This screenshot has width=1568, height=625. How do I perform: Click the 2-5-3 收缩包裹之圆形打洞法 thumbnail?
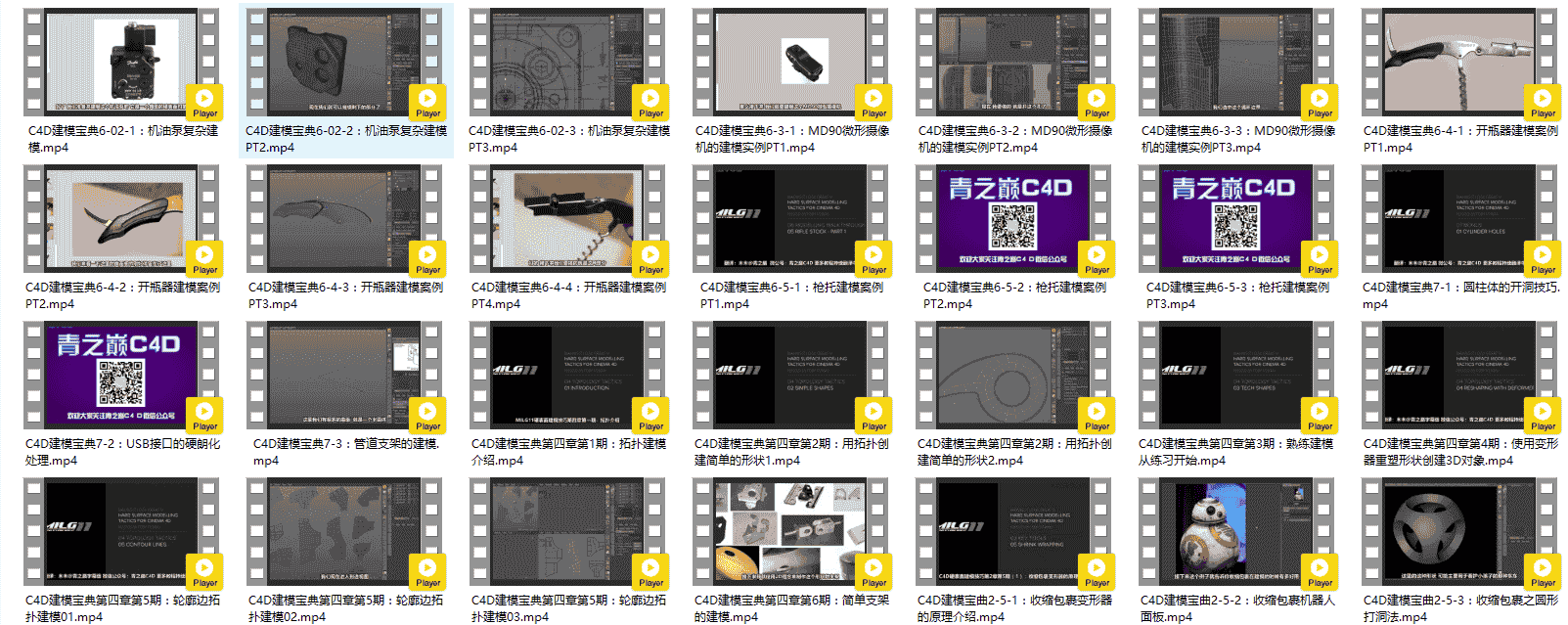click(1461, 532)
